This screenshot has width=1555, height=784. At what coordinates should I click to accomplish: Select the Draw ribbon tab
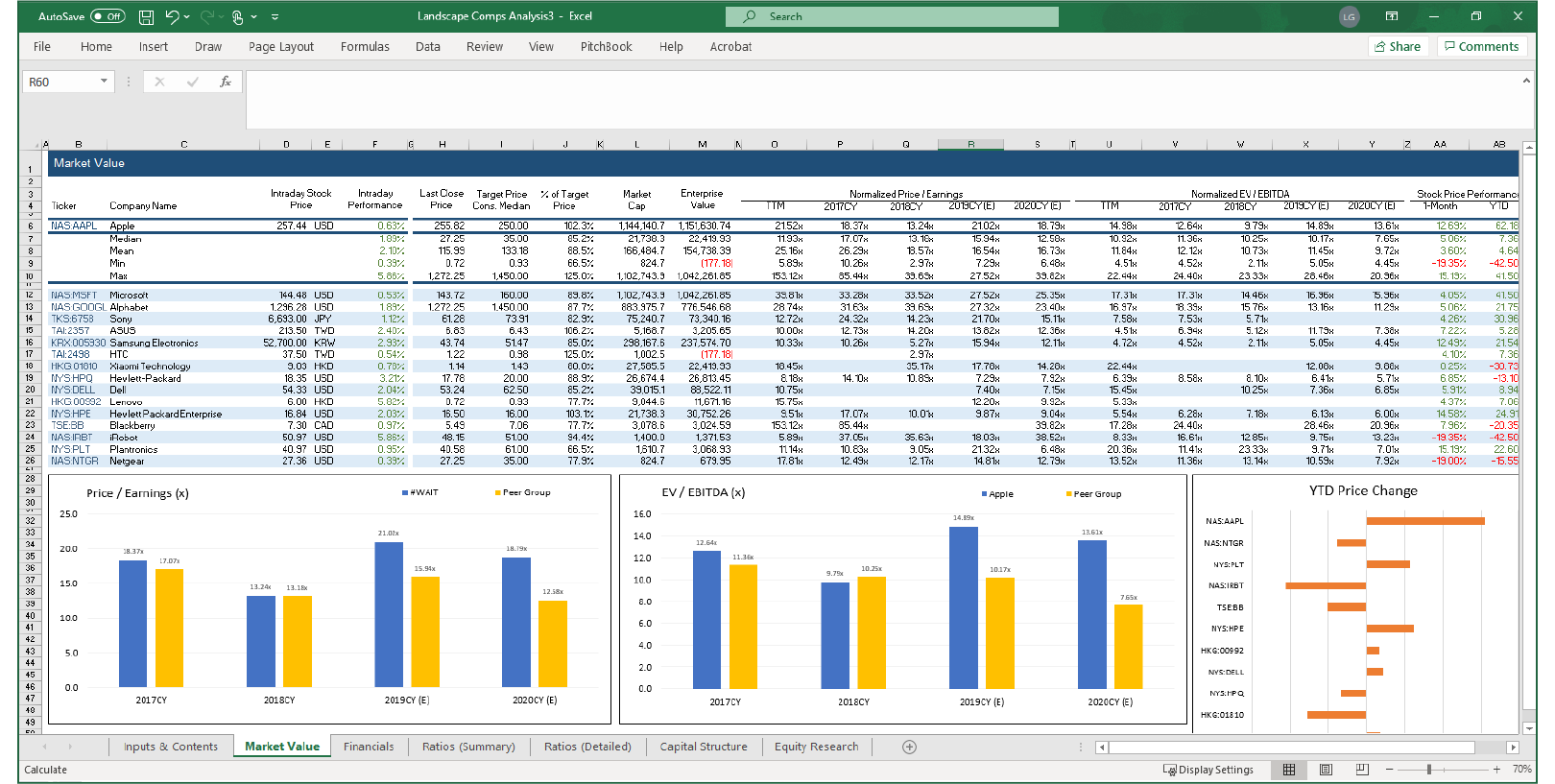[x=208, y=46]
